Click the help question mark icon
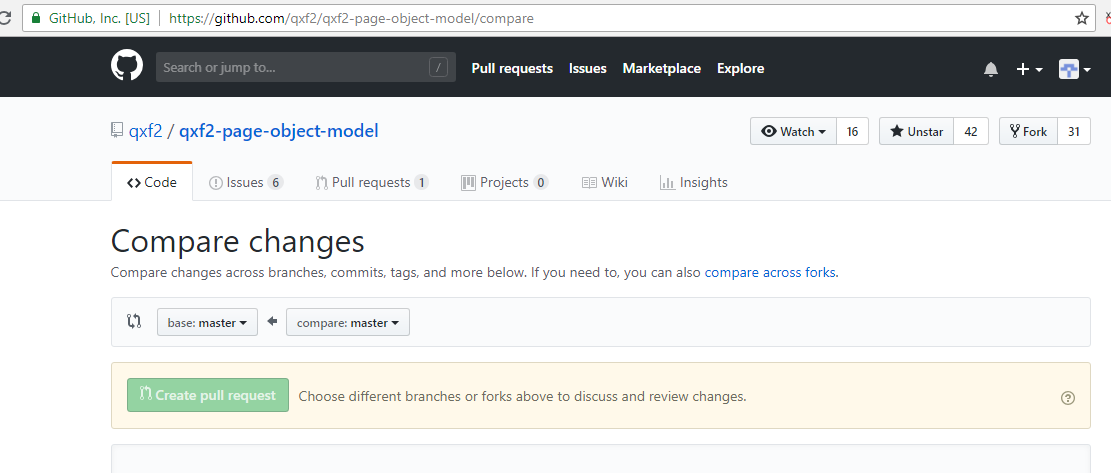 [x=1068, y=398]
